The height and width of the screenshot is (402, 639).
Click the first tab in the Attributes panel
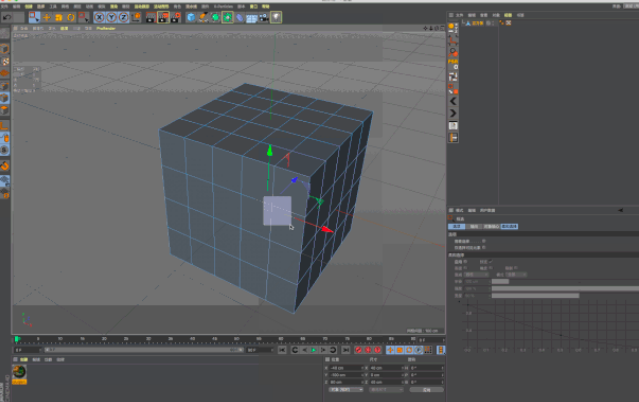point(456,226)
